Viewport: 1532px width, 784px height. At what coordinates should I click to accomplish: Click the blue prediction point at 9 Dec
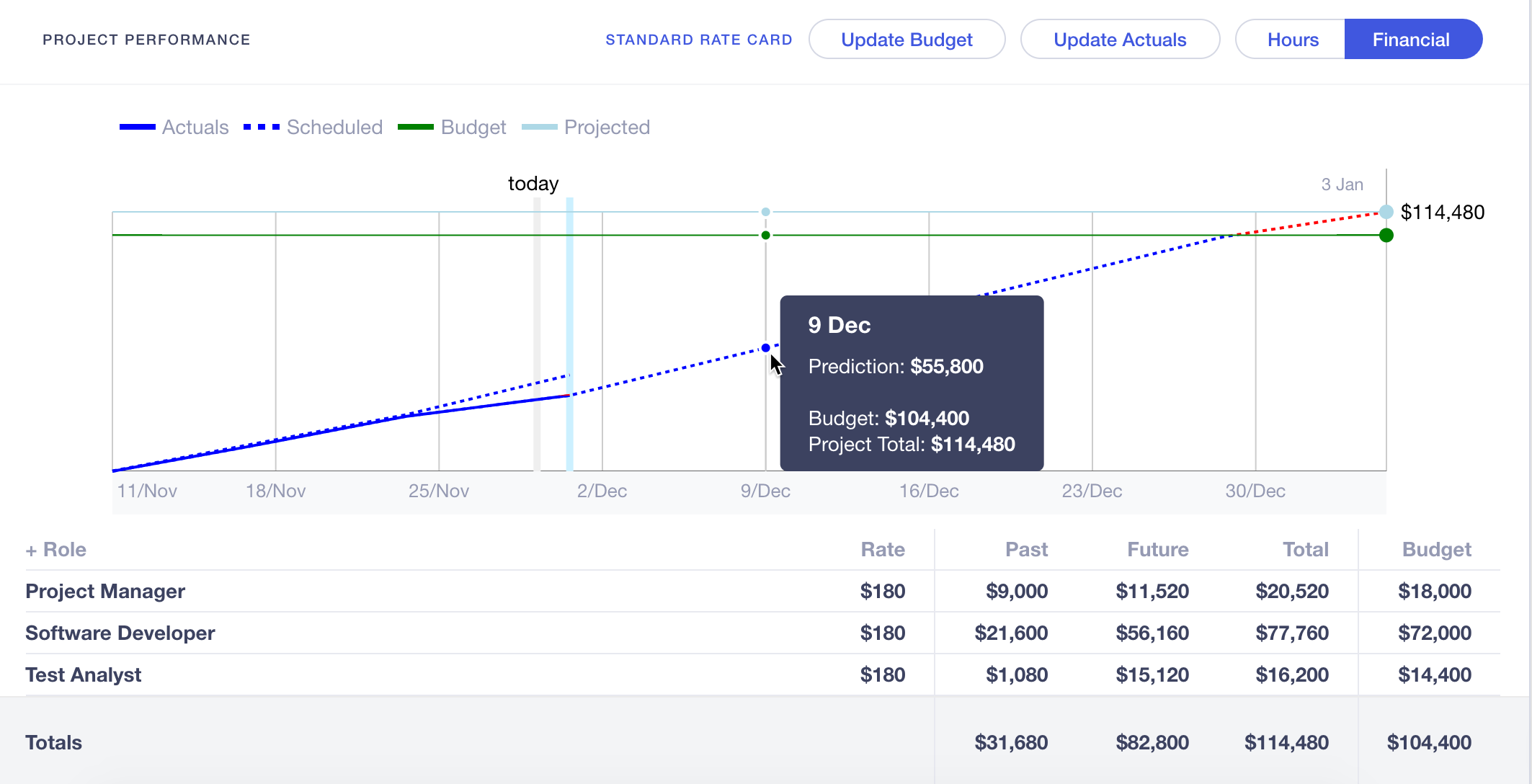point(765,348)
